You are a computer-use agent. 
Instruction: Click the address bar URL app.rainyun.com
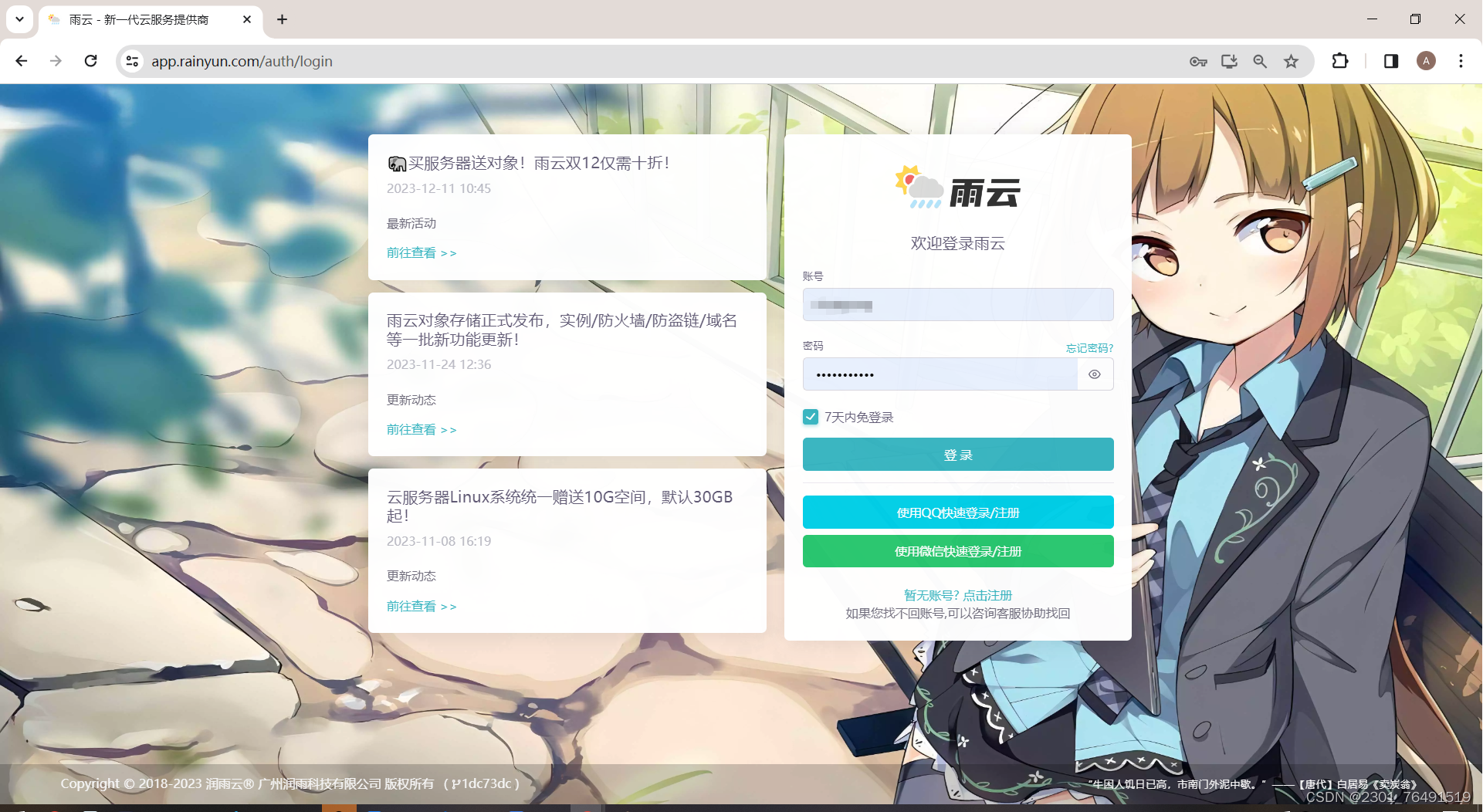(x=242, y=61)
